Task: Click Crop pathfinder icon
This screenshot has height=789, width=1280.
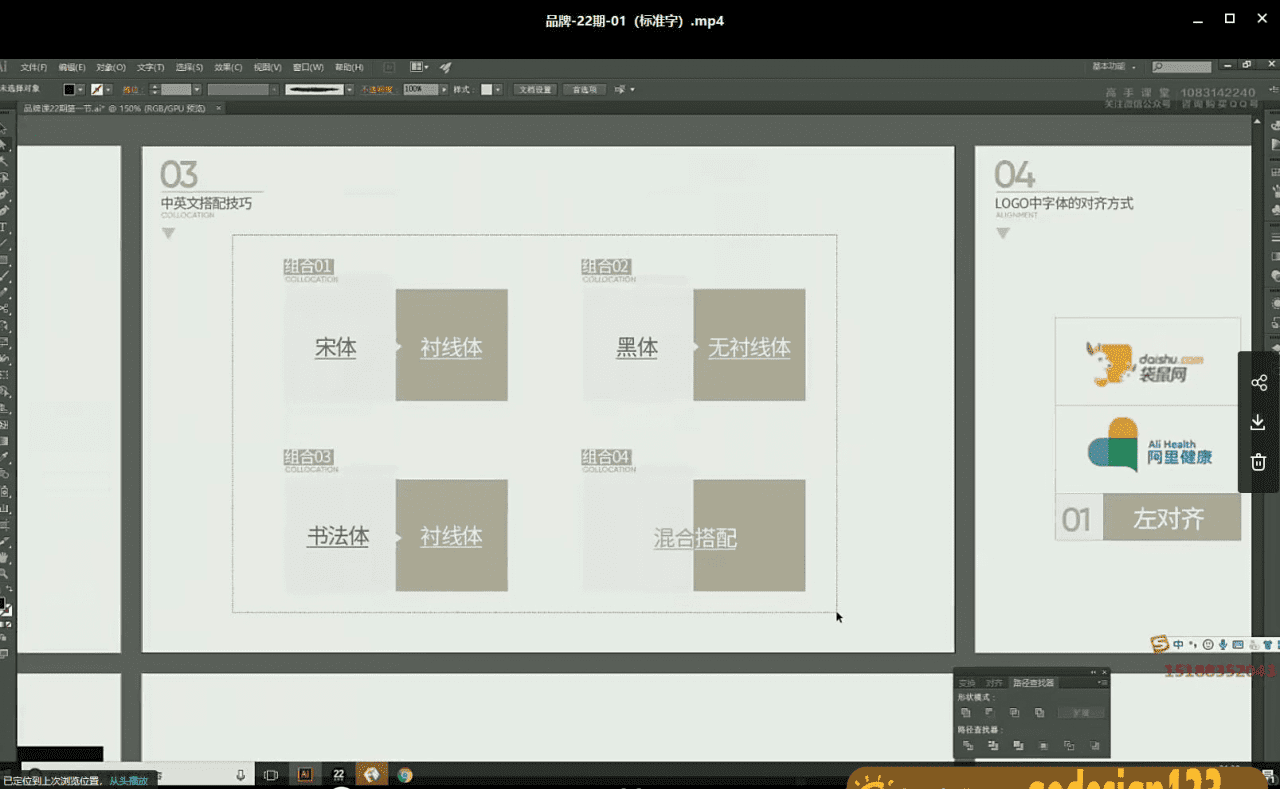Action: coord(1043,745)
